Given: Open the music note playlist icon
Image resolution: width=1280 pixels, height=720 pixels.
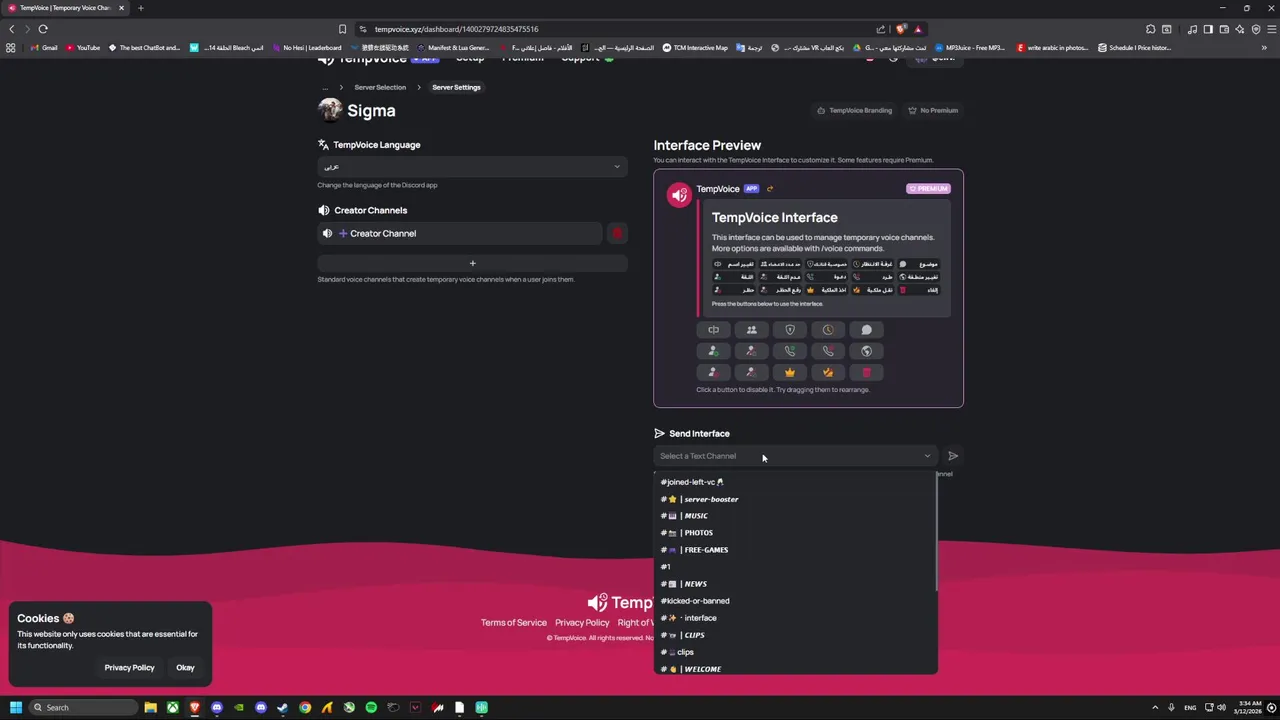Looking at the screenshot, I should pyautogui.click(x=1192, y=29).
